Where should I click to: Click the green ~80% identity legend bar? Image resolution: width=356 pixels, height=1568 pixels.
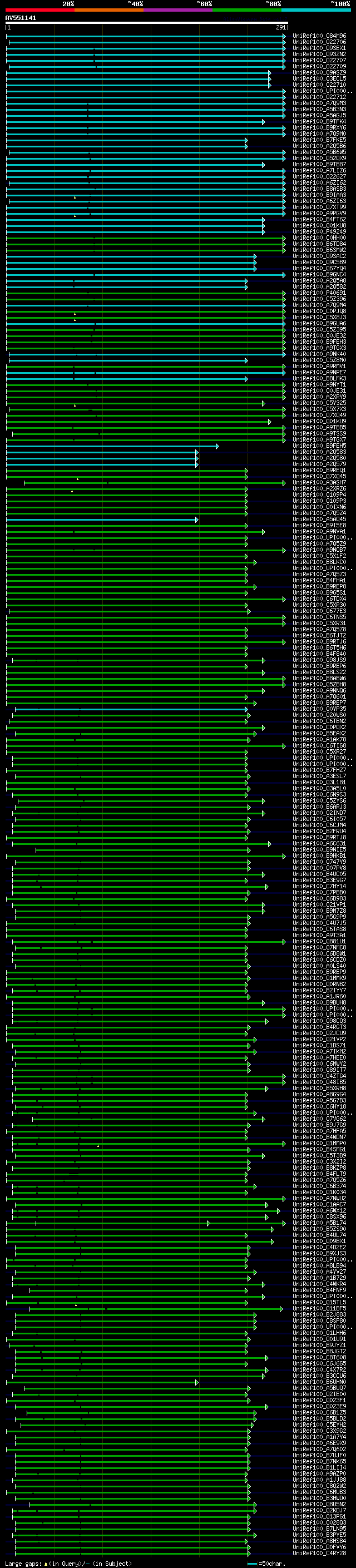(247, 11)
